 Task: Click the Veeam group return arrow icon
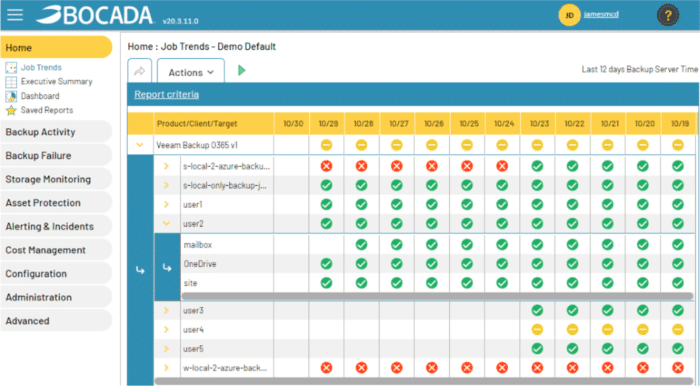(x=140, y=270)
